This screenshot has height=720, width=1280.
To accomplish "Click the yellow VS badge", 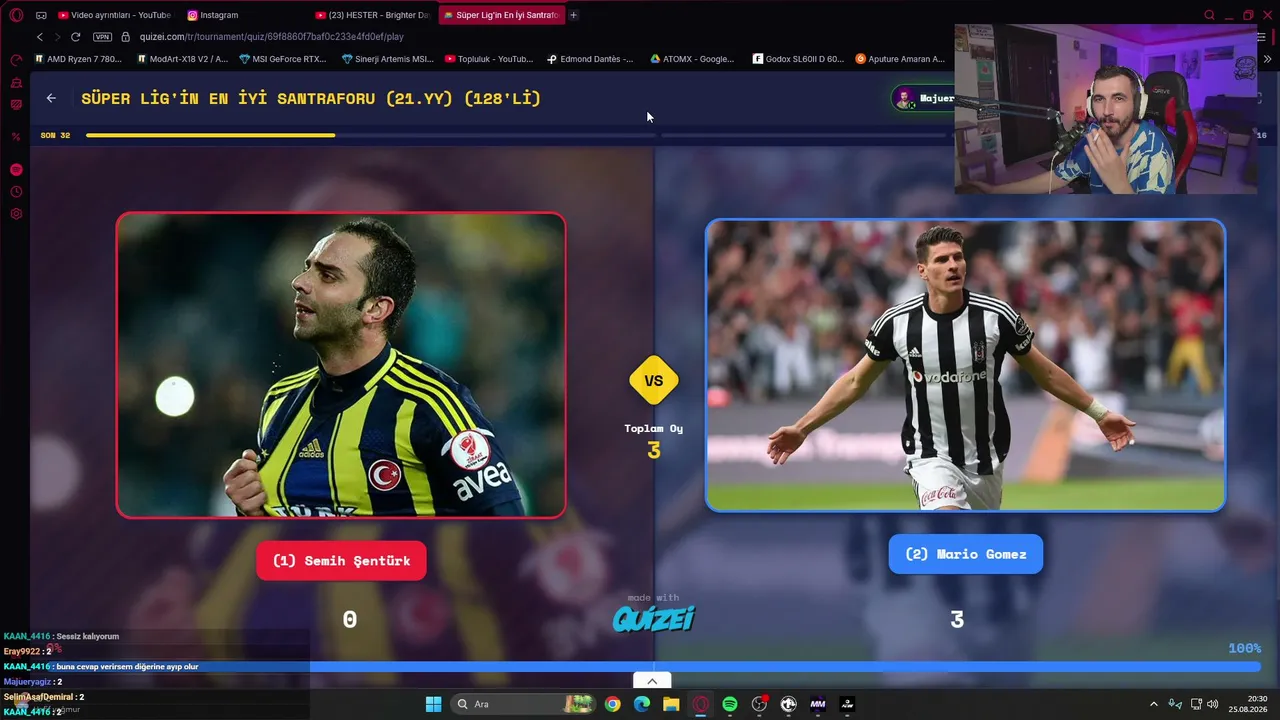I will (x=654, y=380).
